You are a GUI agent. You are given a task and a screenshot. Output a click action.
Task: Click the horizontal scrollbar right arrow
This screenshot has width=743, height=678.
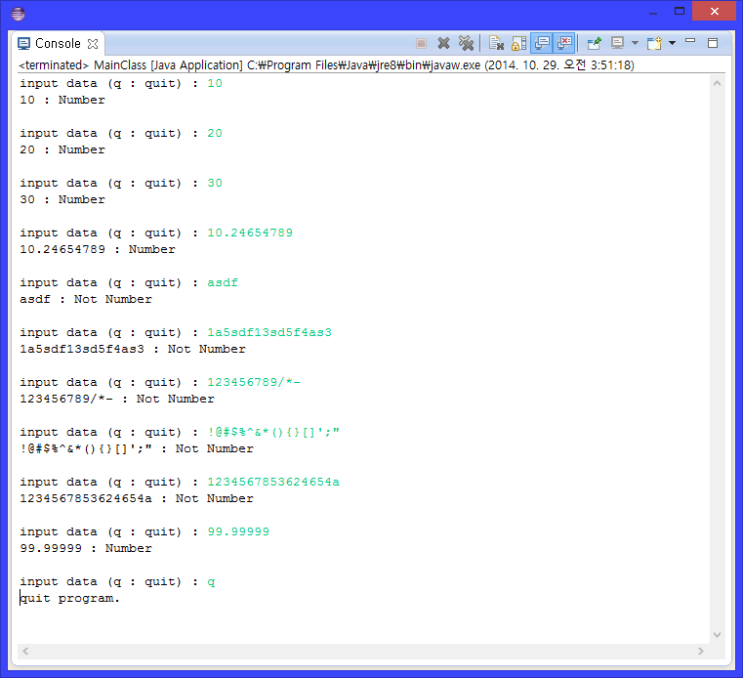(x=702, y=651)
